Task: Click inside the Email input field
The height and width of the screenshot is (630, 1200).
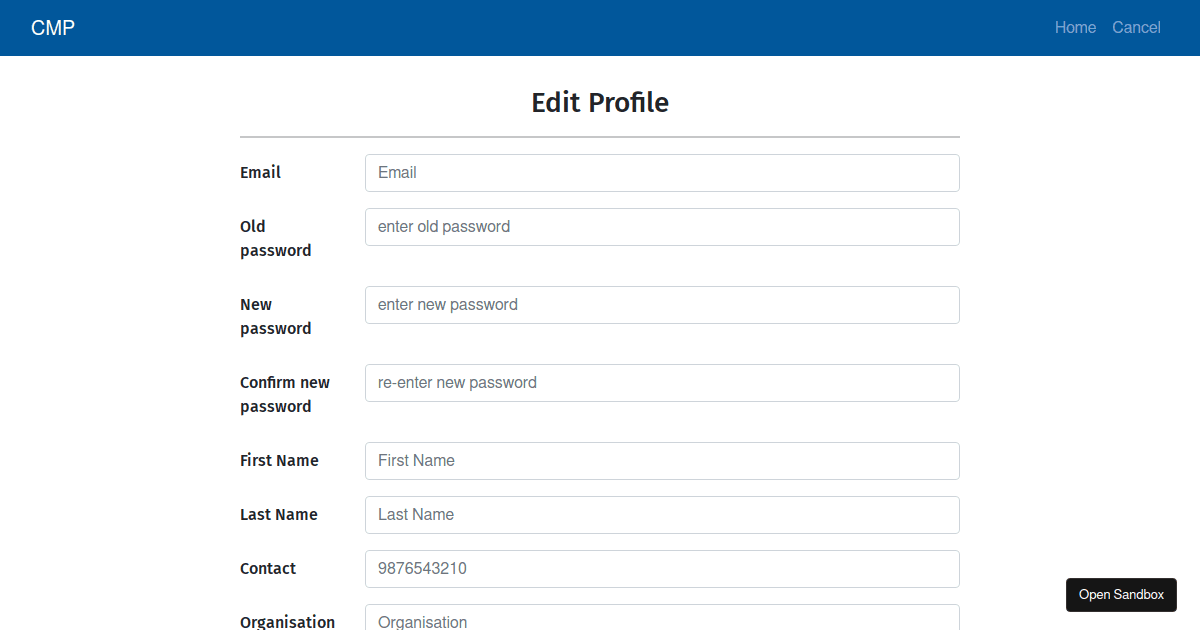Action: 662,172
